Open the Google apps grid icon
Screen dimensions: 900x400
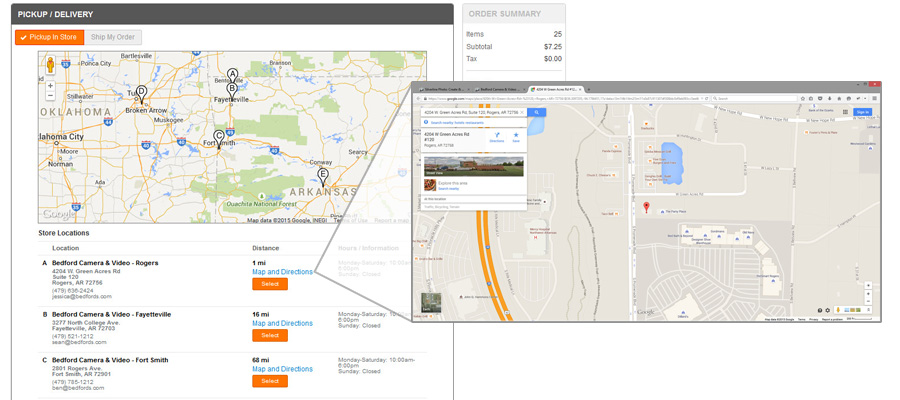[845, 112]
